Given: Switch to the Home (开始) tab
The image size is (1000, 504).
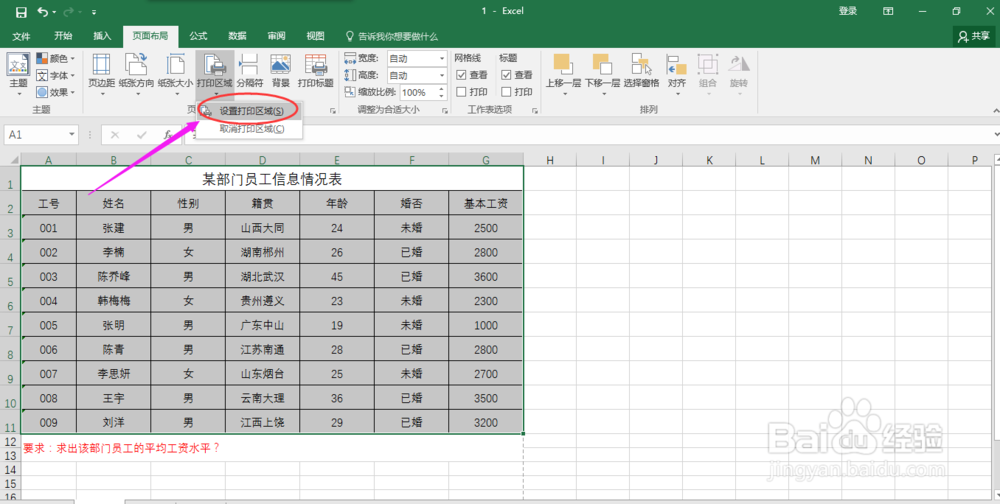Looking at the screenshot, I should [x=63, y=36].
